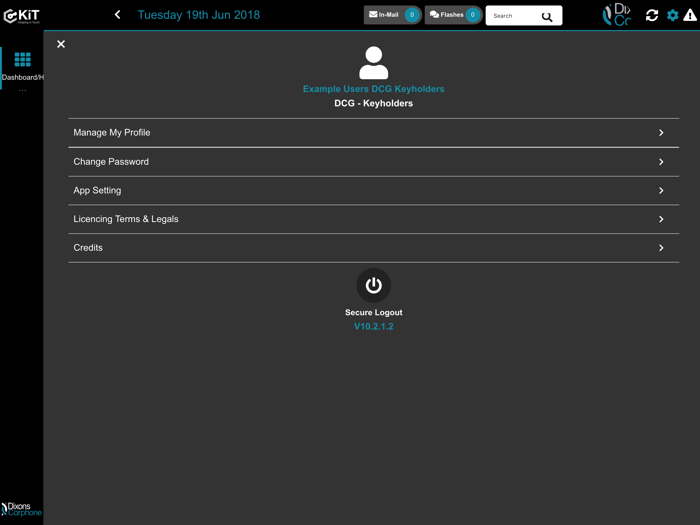Expand the Licencing Terms & Legals chevron

(661, 219)
